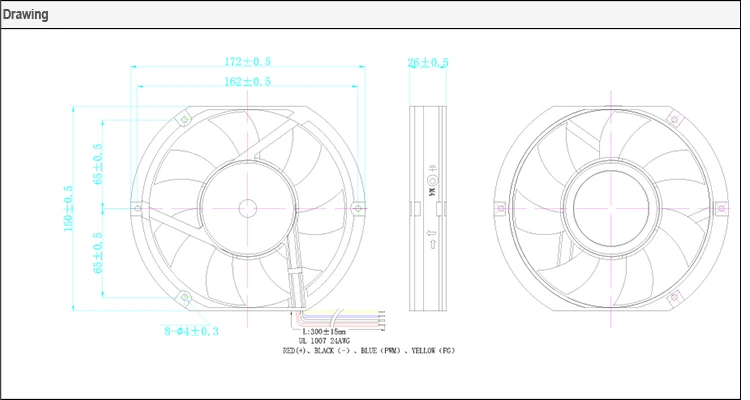Image resolution: width=750 pixels, height=400 pixels.
Task: Click the L:300±15mm wire length label
Action: click(x=324, y=332)
